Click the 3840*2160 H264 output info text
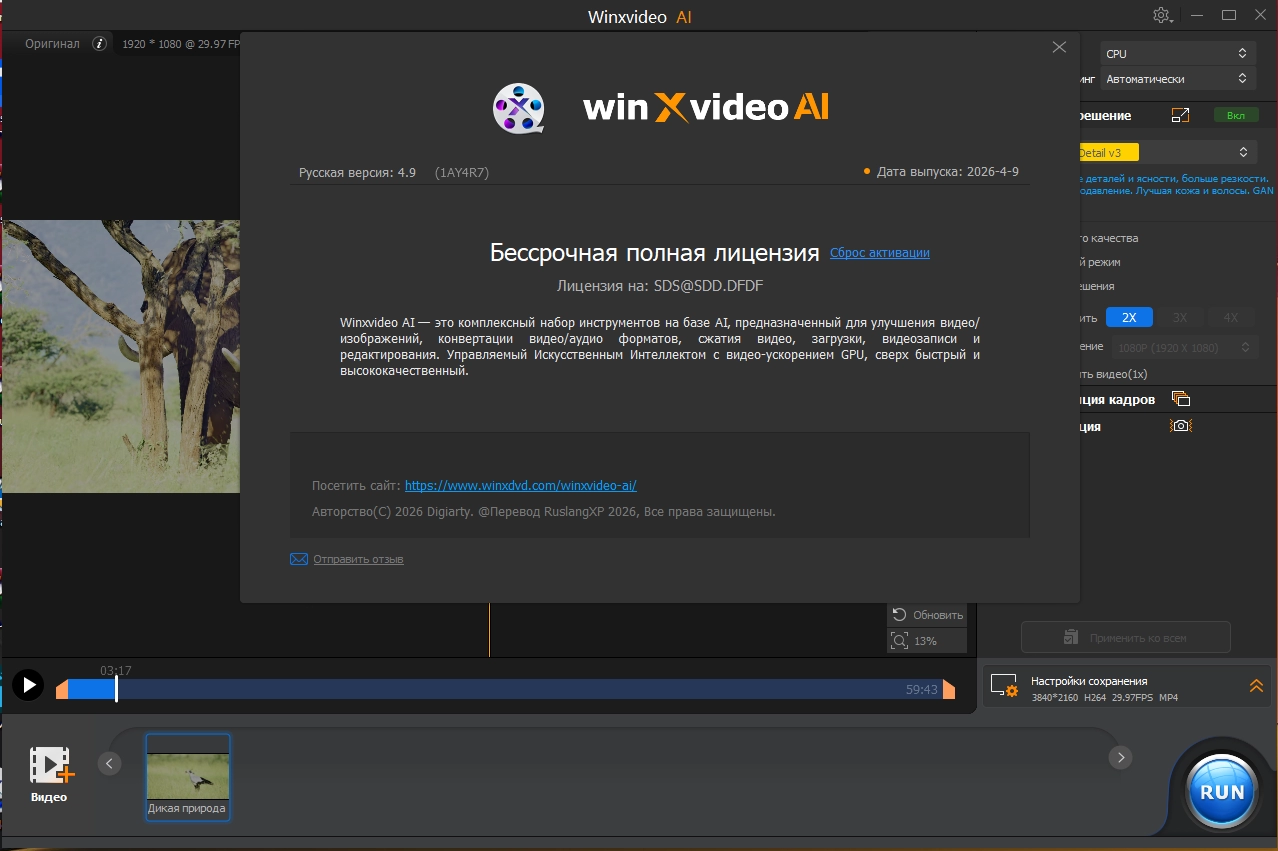This screenshot has height=851, width=1278. [x=1104, y=697]
